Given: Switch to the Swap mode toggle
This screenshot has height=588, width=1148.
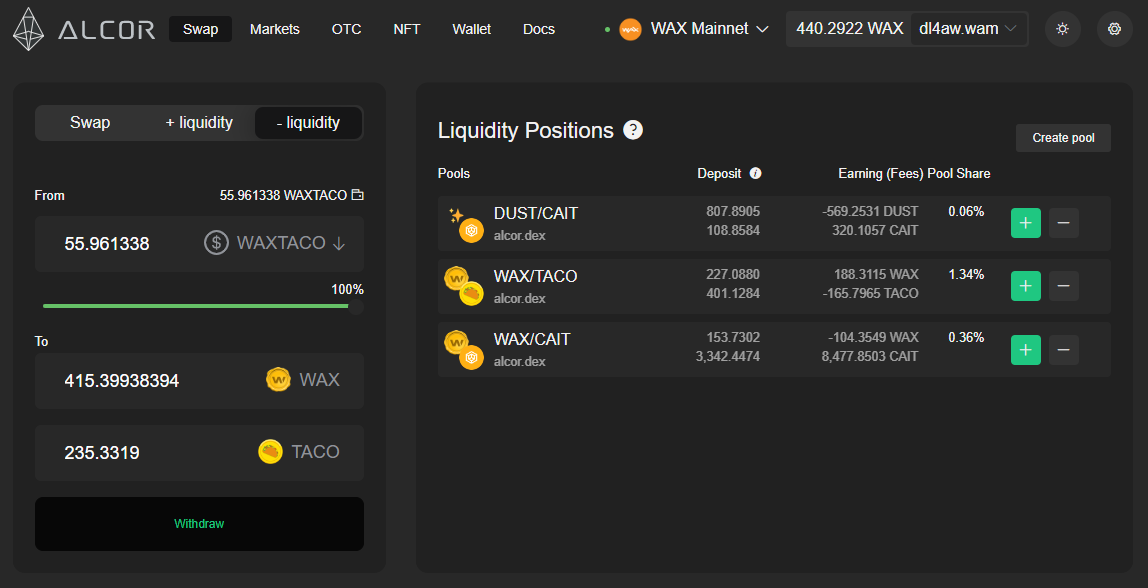Looking at the screenshot, I should tap(90, 122).
